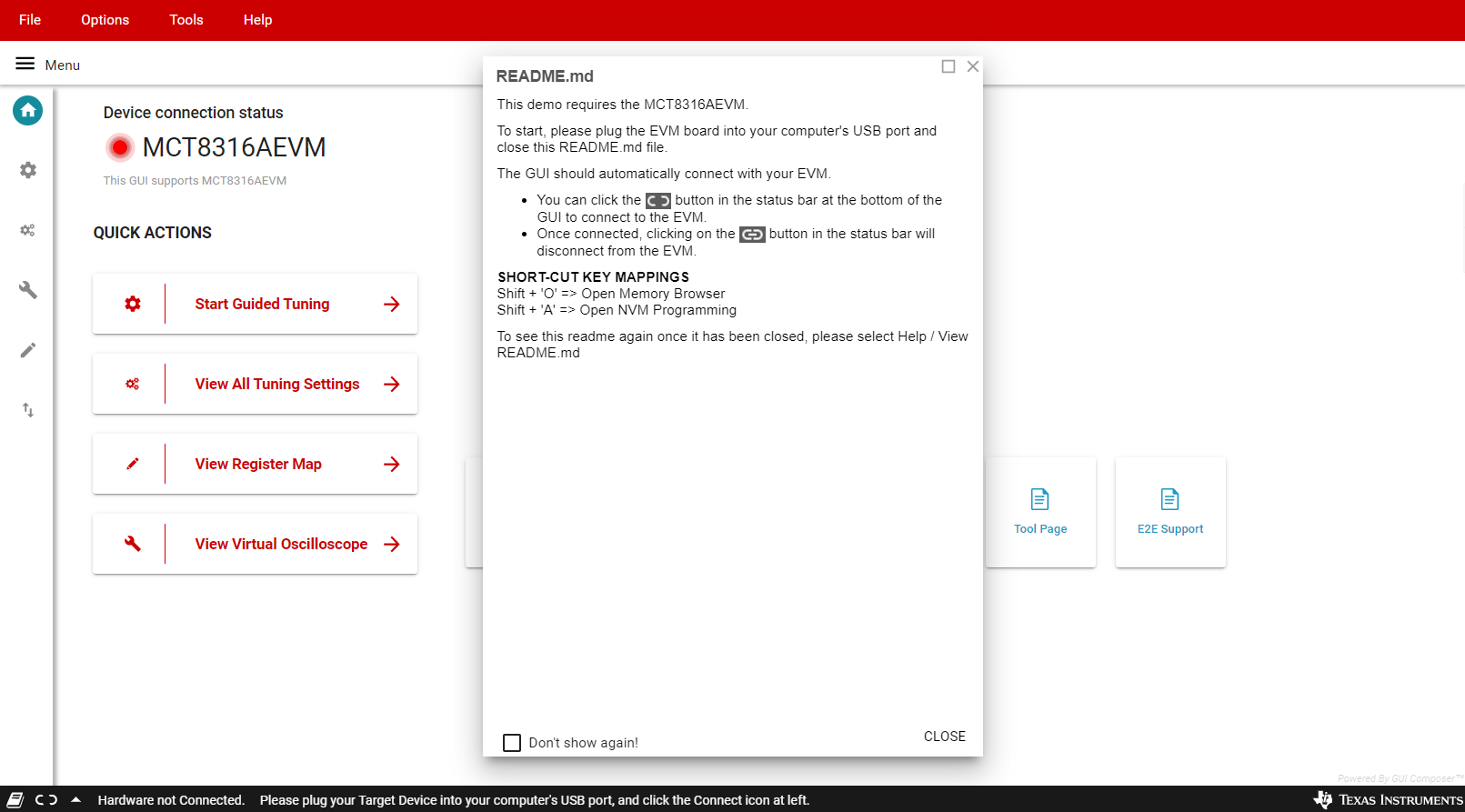Open the Tool Page link
Viewport: 1465px width, 812px height.
coord(1040,513)
